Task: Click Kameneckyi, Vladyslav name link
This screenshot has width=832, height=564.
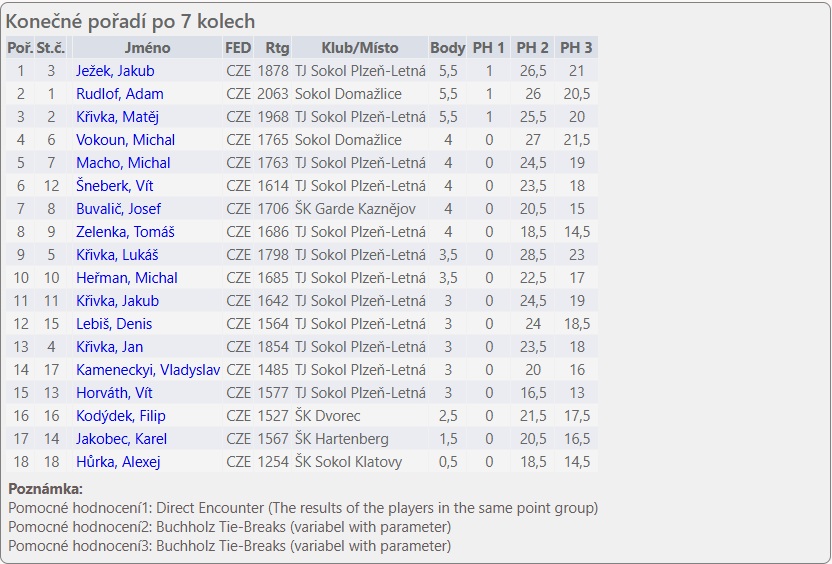Action: [148, 370]
